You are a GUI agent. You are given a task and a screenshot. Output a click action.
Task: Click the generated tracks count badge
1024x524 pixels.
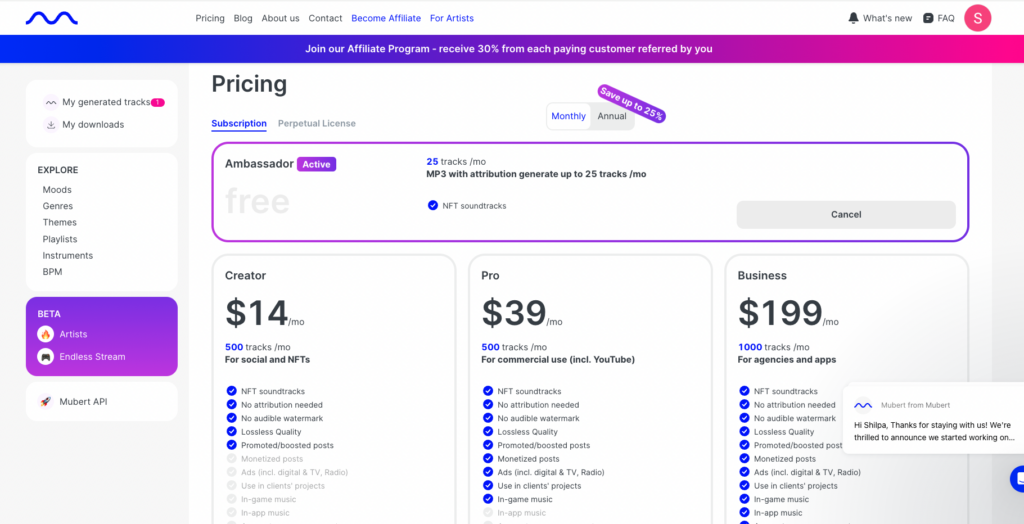coord(157,103)
